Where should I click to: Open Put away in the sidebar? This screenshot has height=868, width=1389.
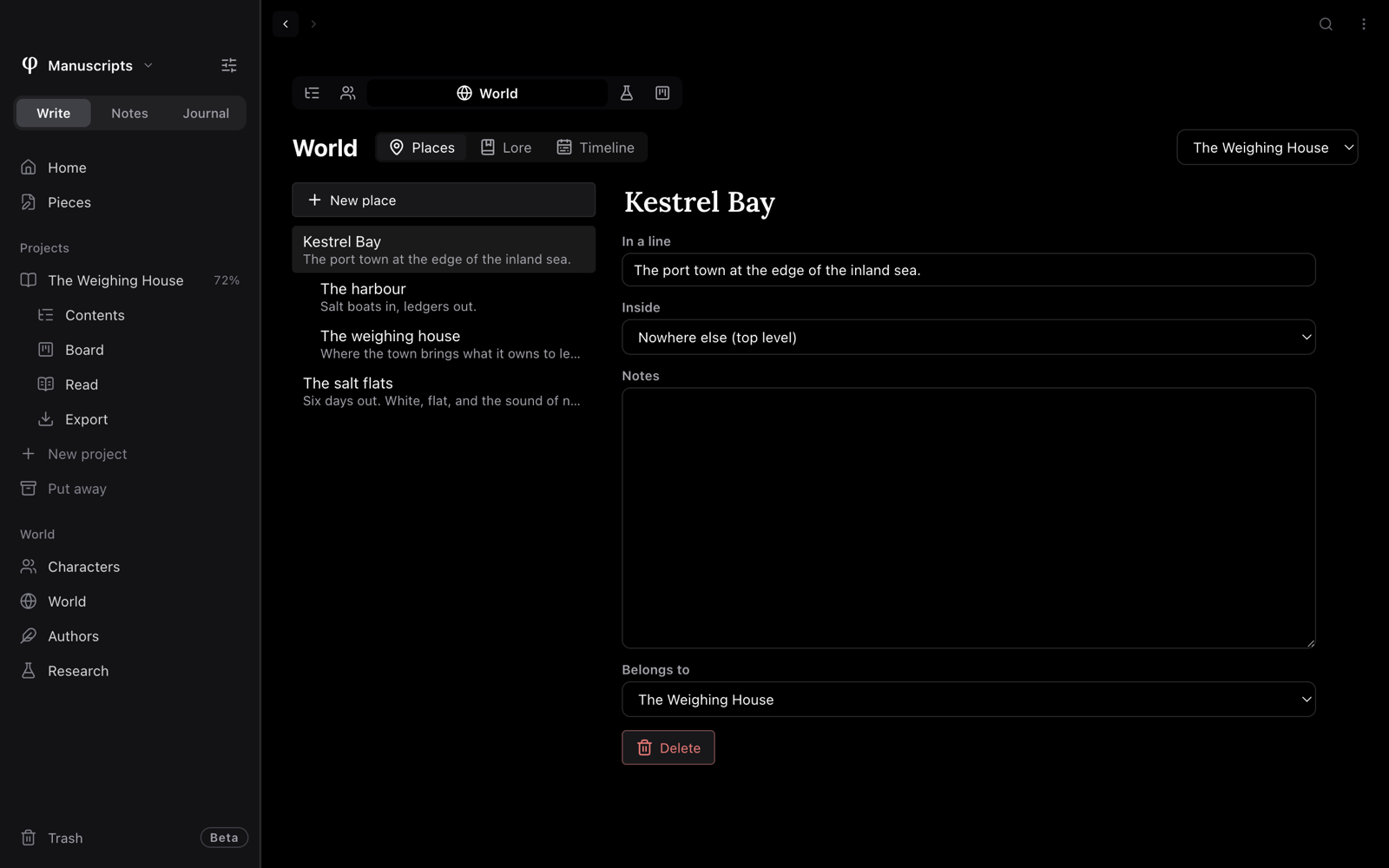[130, 489]
